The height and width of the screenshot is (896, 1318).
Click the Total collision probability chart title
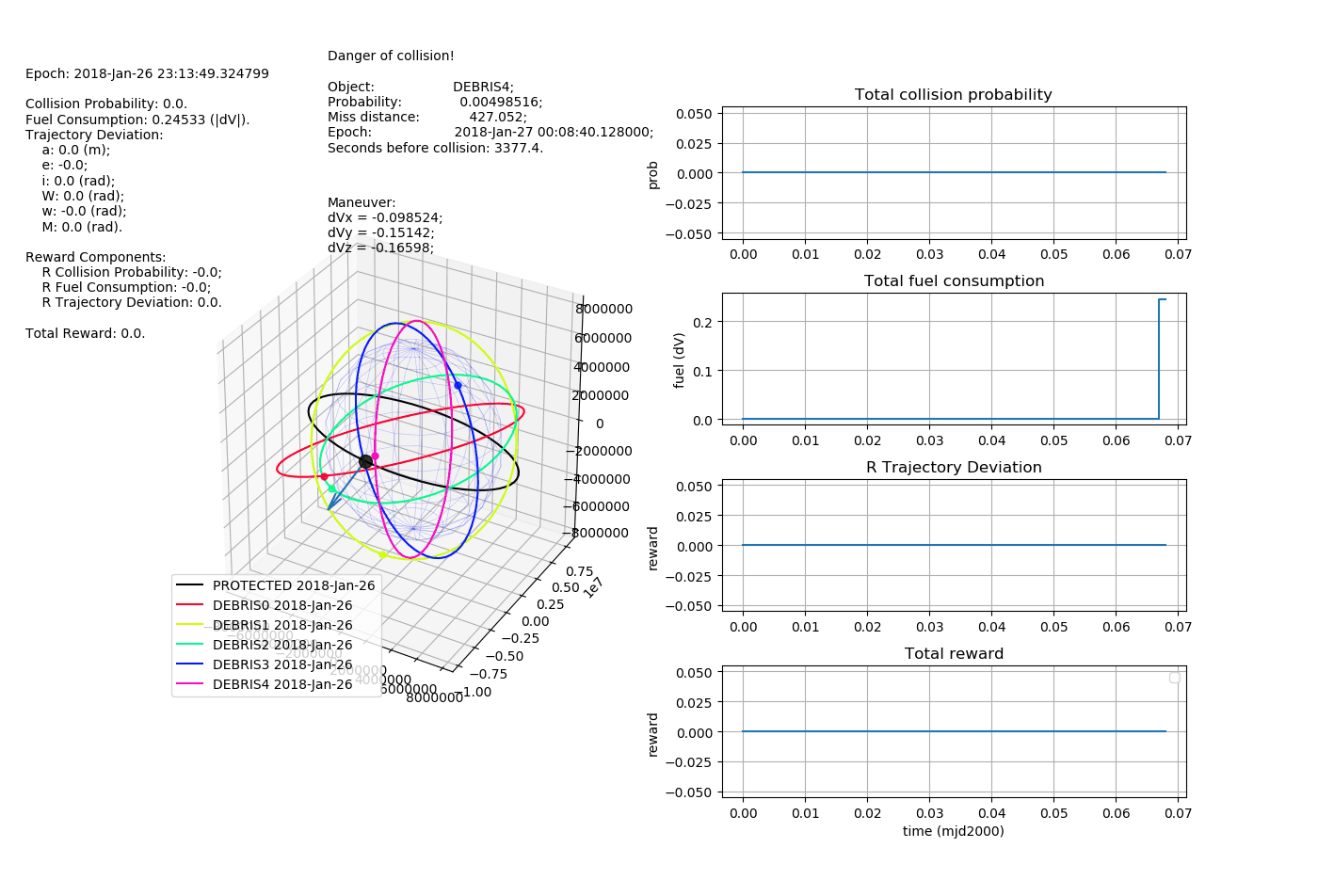[953, 95]
